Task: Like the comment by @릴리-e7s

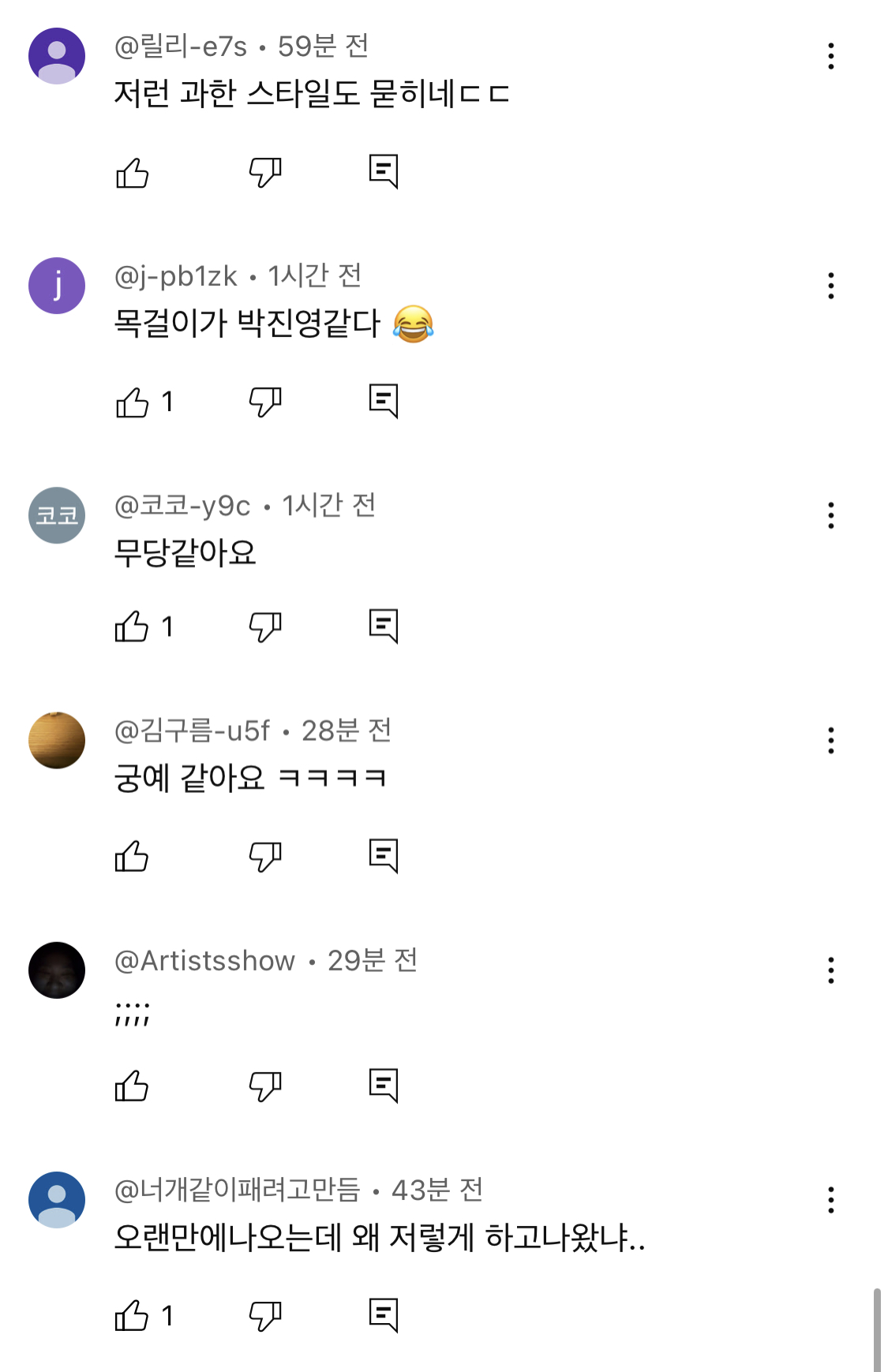Action: (x=132, y=173)
